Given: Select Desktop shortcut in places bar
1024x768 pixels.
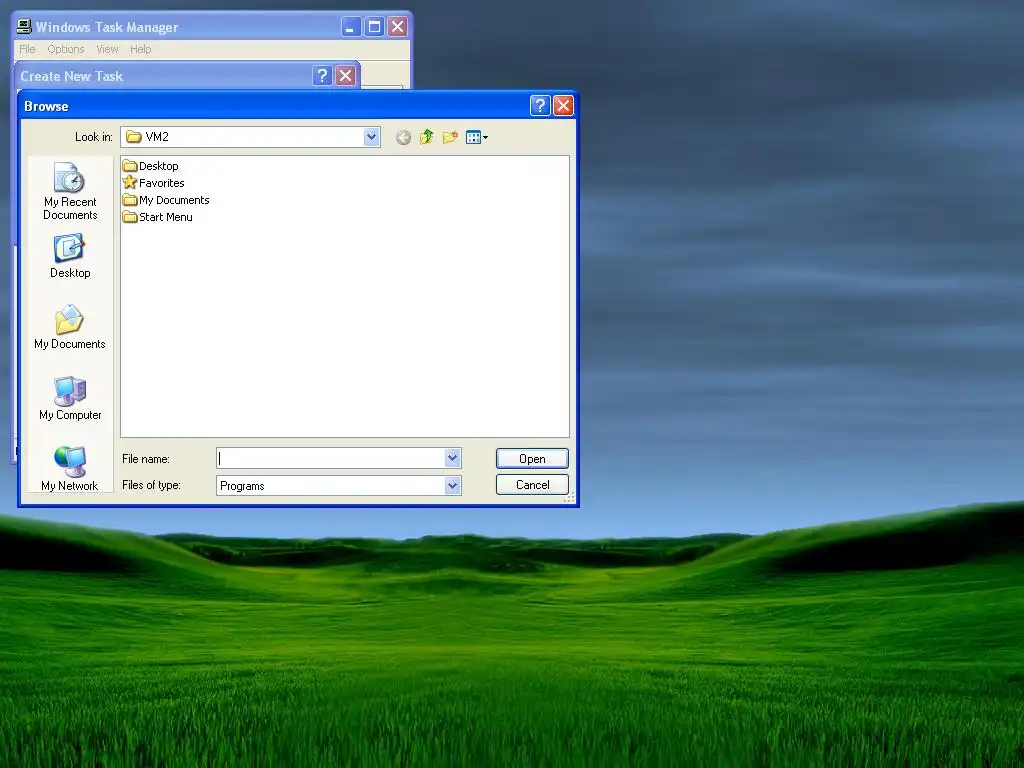Looking at the screenshot, I should point(70,257).
